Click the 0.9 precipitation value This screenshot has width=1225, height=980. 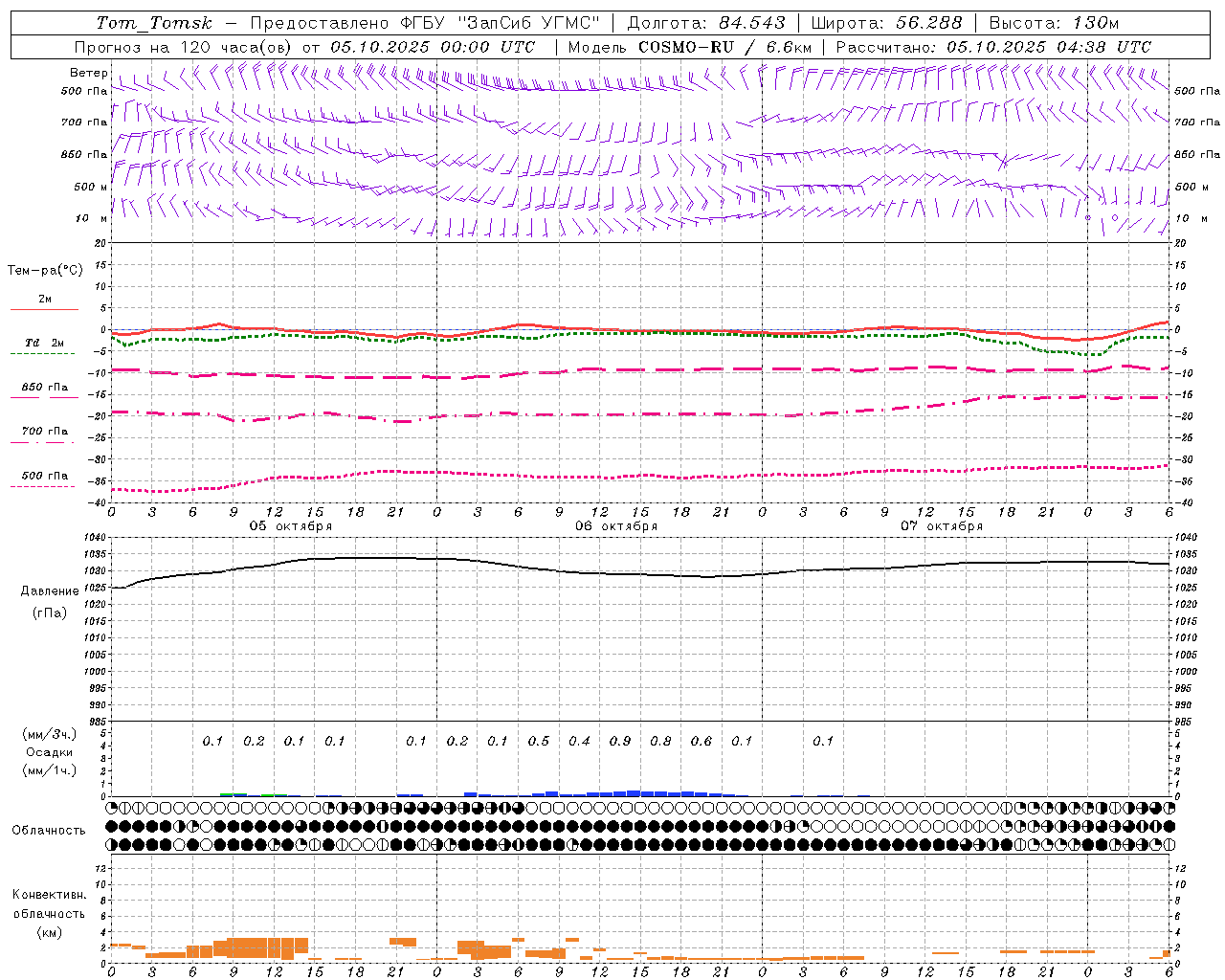[x=620, y=741]
